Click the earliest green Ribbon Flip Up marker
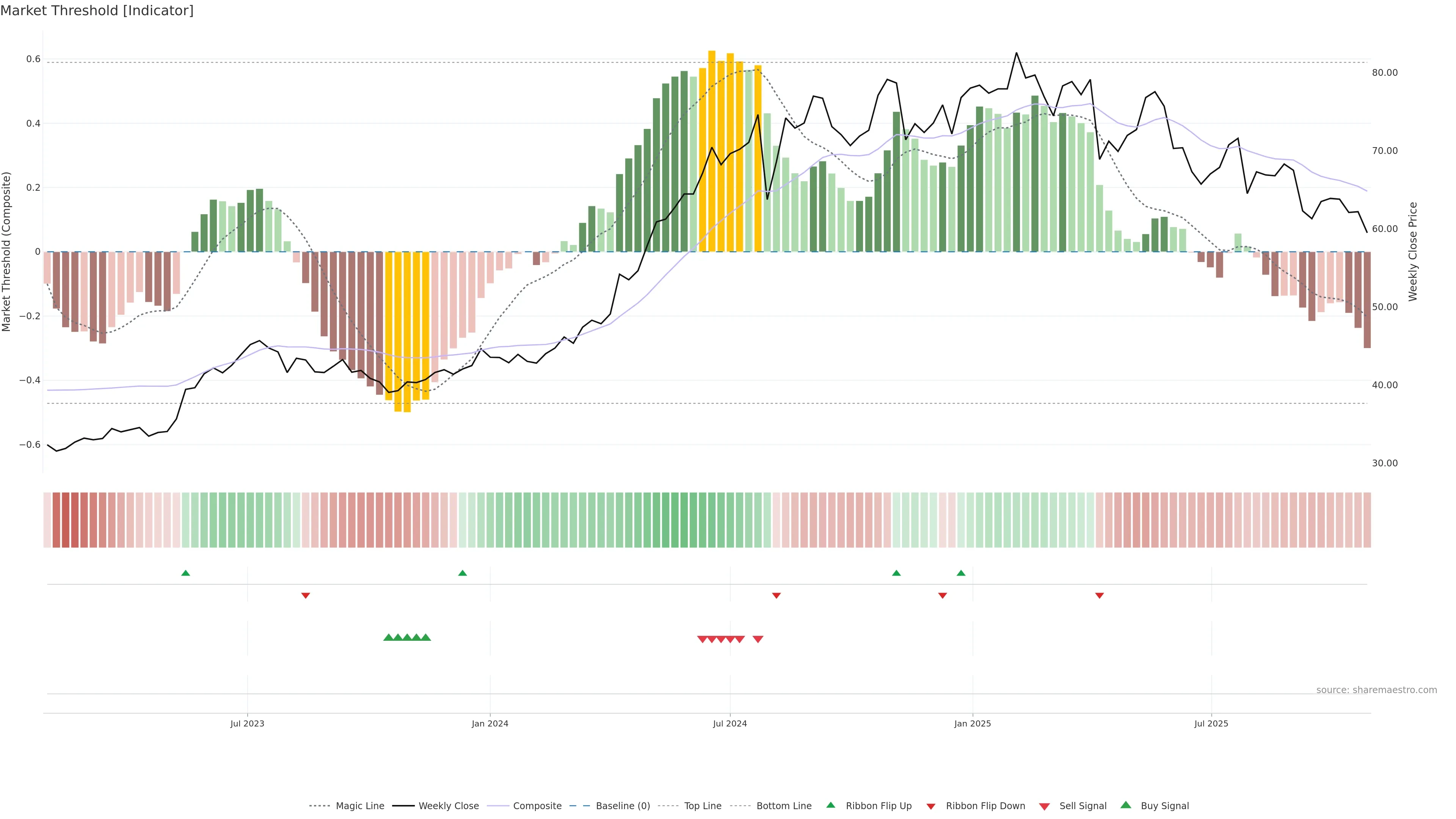The image size is (1456, 819). (x=185, y=573)
